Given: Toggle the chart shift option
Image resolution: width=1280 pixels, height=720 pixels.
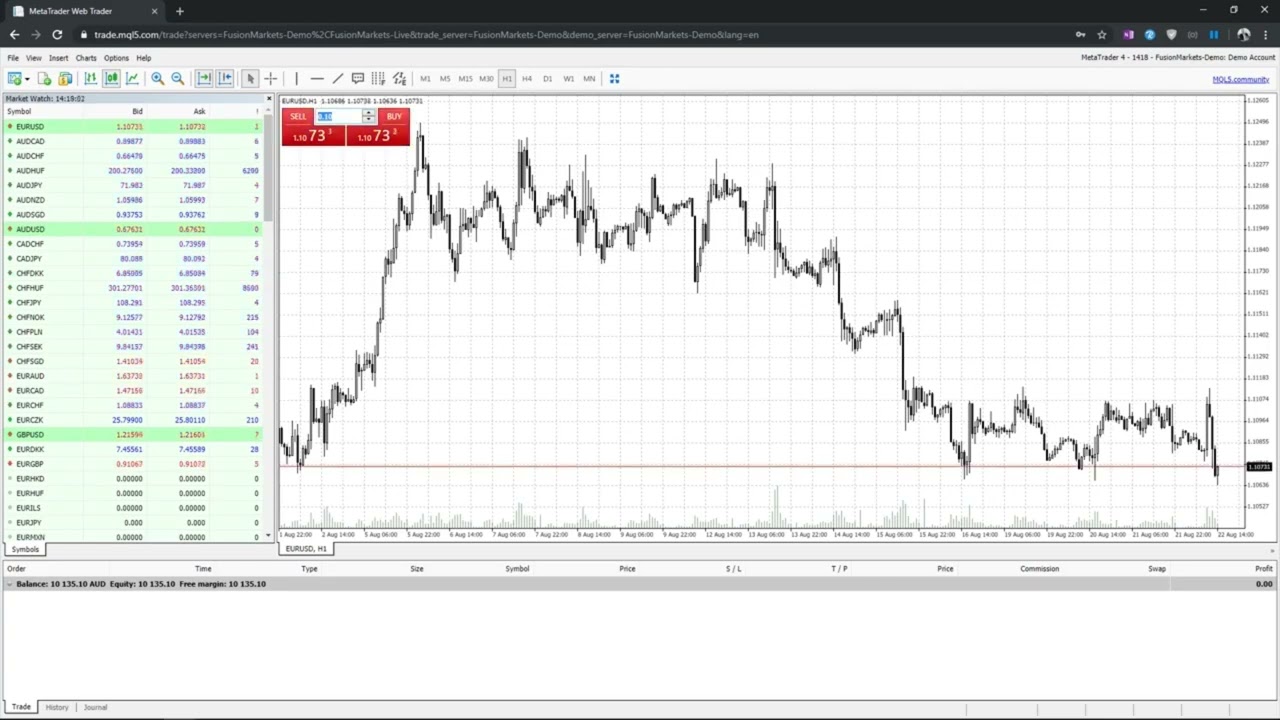Looking at the screenshot, I should [x=225, y=78].
